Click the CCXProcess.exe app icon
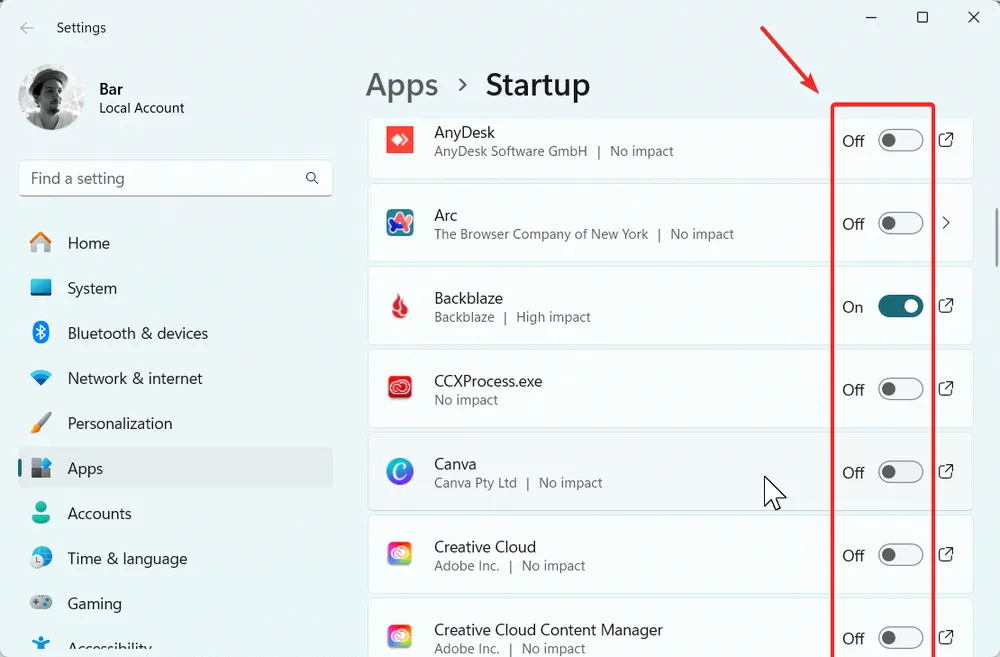The width and height of the screenshot is (1000, 657). [x=400, y=388]
